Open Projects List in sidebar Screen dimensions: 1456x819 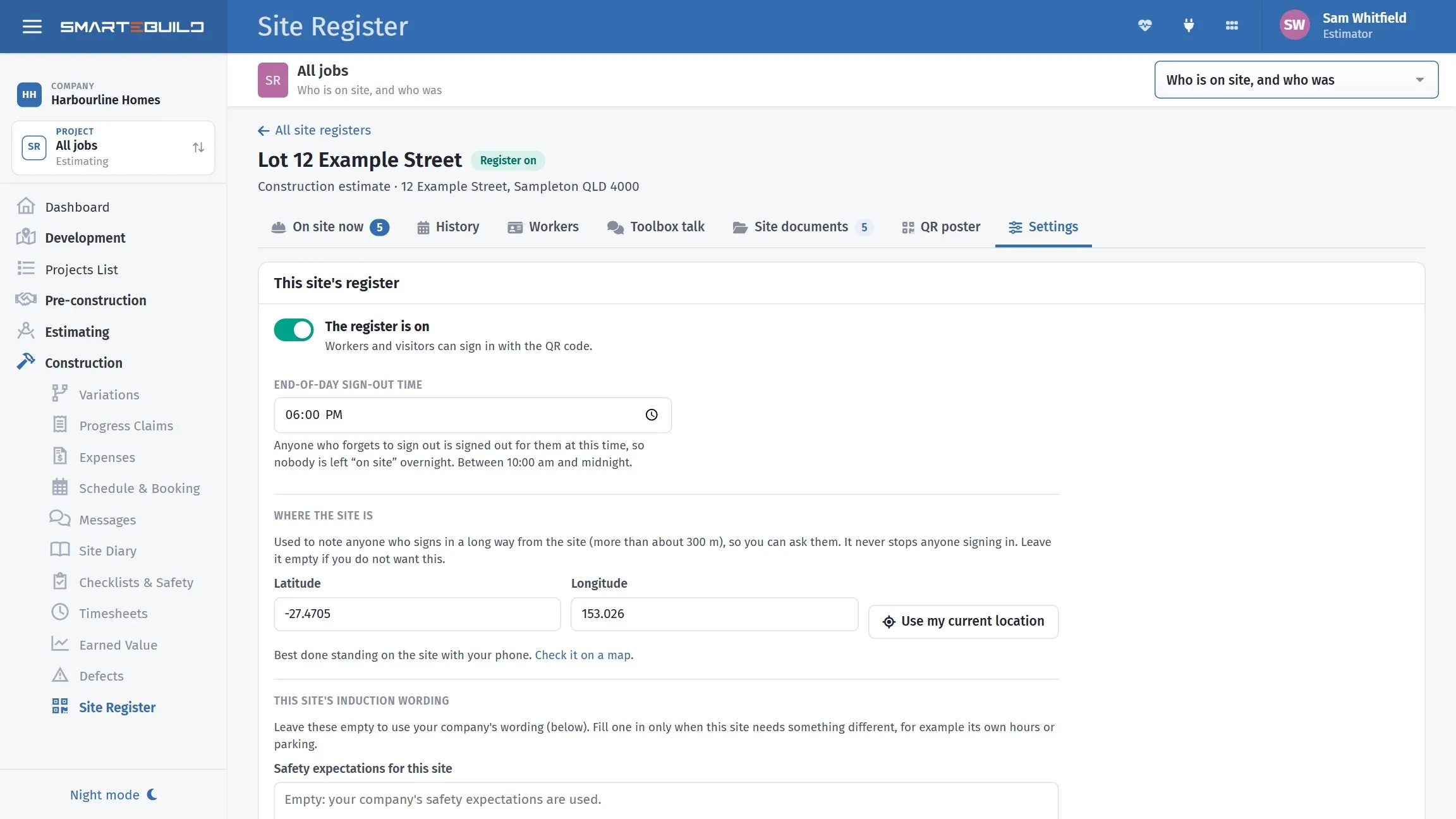click(82, 269)
